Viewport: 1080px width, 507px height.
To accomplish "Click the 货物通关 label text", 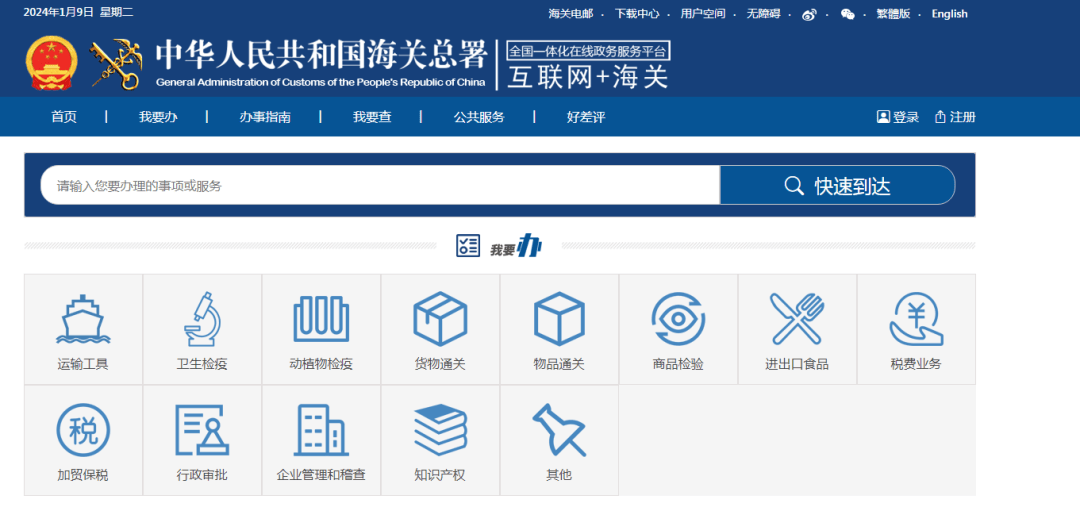I will pos(440,364).
